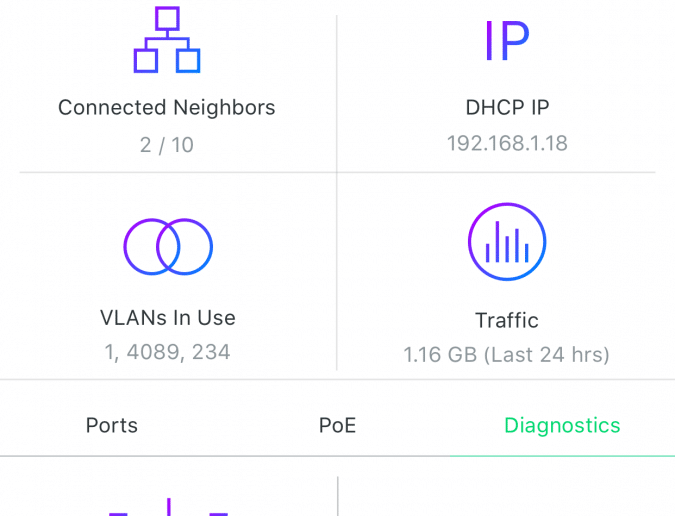
Task: Click the Connected Neighbors network tree icon
Action: [x=167, y=40]
